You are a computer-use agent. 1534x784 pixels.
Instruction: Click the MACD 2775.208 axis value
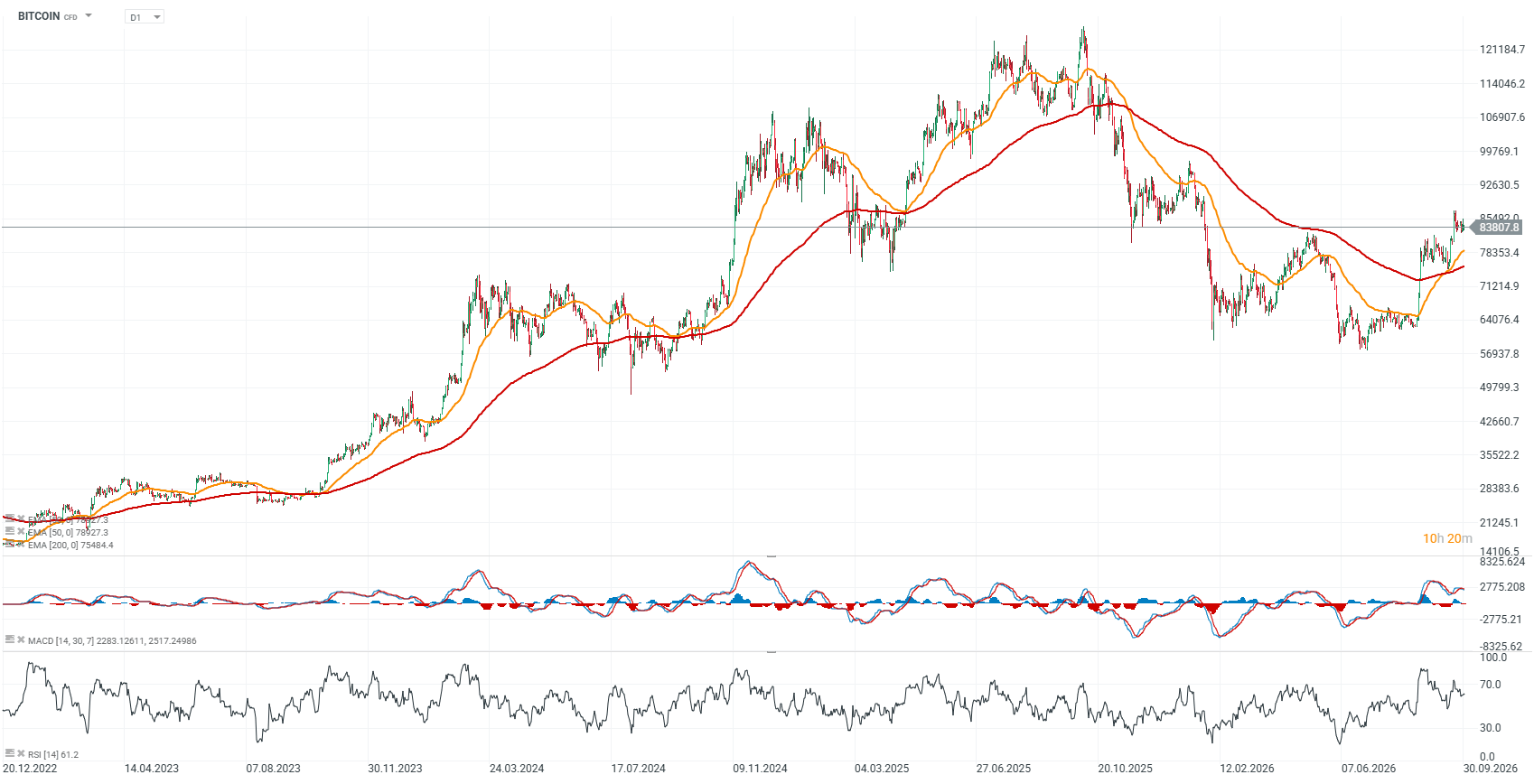1501,587
